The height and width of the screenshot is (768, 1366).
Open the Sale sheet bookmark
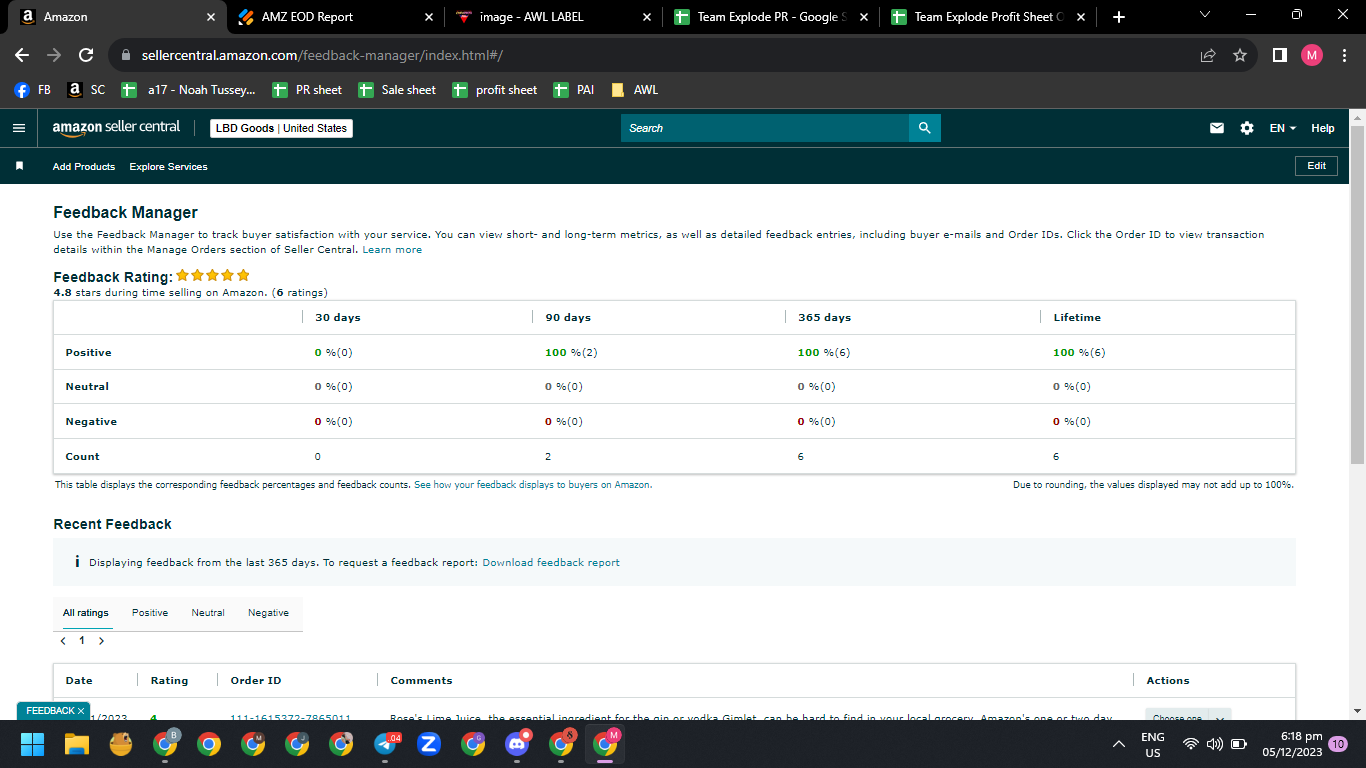[397, 90]
